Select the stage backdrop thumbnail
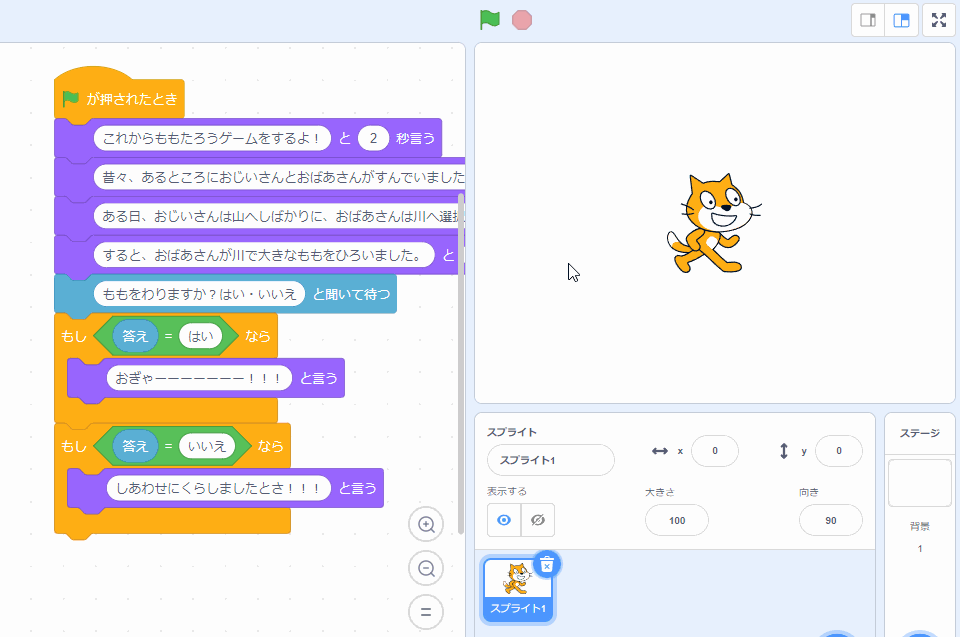The height and width of the screenshot is (637, 960). point(920,483)
